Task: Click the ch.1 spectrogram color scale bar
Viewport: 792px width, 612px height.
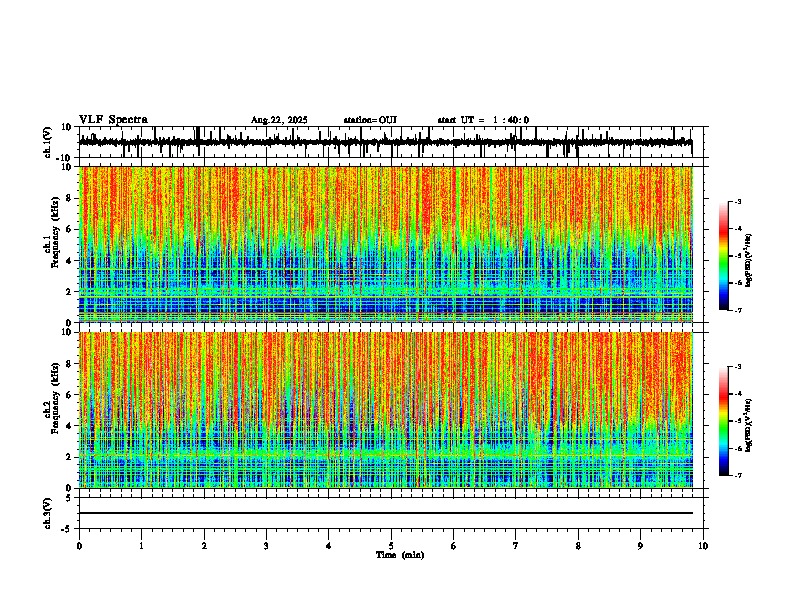Action: pyautogui.click(x=723, y=256)
